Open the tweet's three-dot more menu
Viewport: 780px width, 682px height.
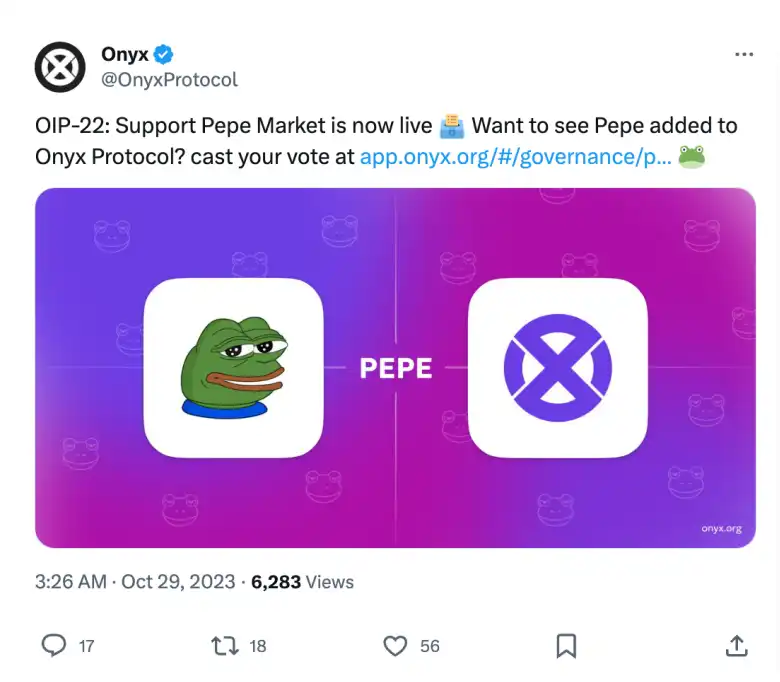tap(745, 55)
